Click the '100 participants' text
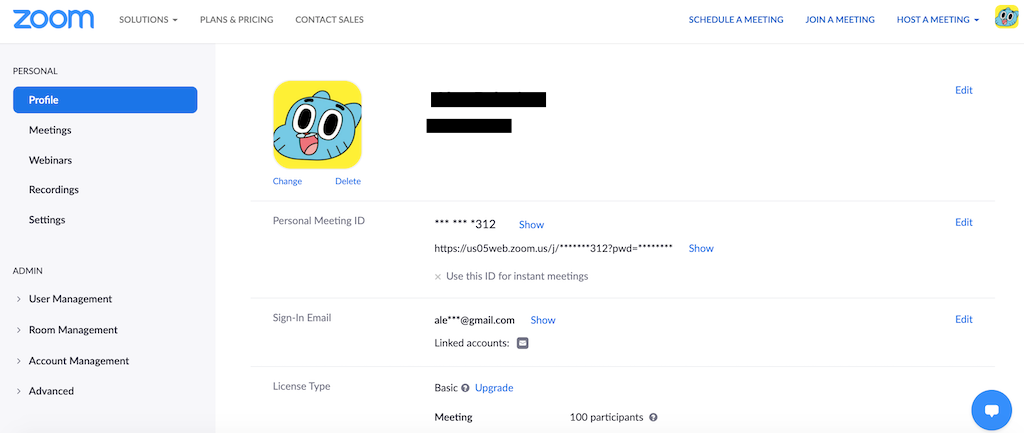This screenshot has width=1024, height=433. pyautogui.click(x=607, y=417)
